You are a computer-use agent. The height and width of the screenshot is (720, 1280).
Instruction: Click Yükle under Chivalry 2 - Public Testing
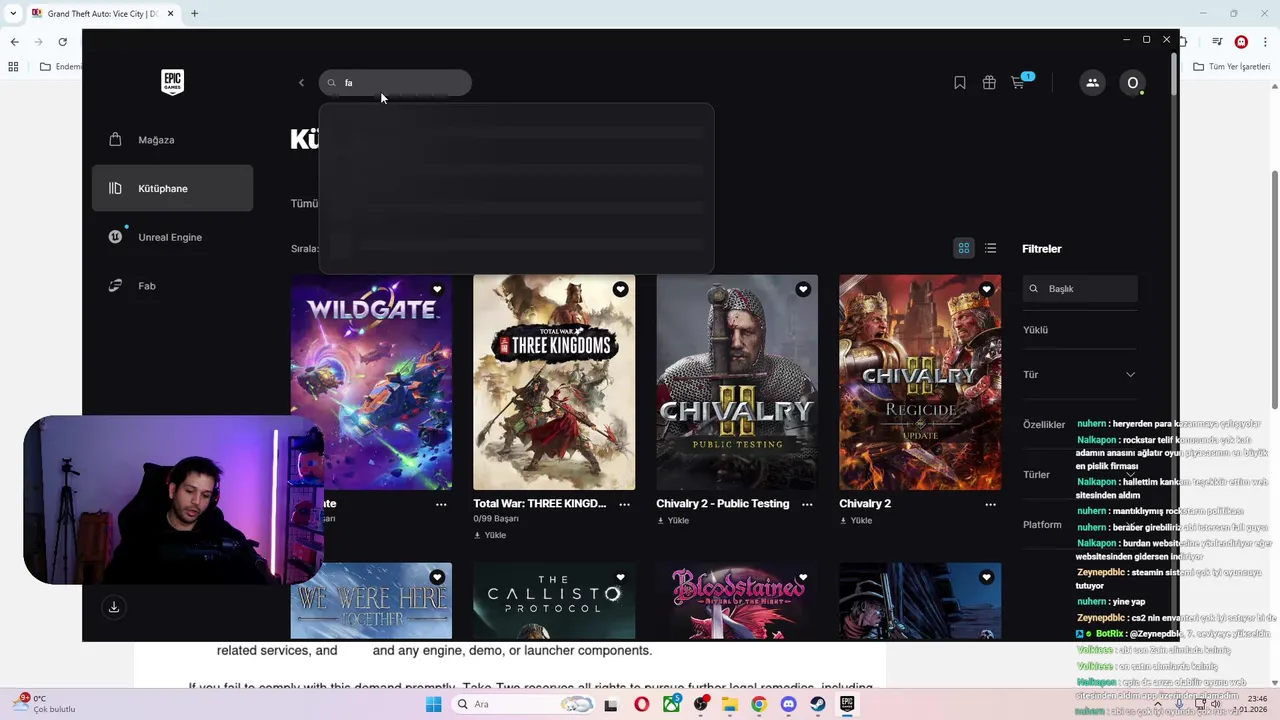pos(673,521)
